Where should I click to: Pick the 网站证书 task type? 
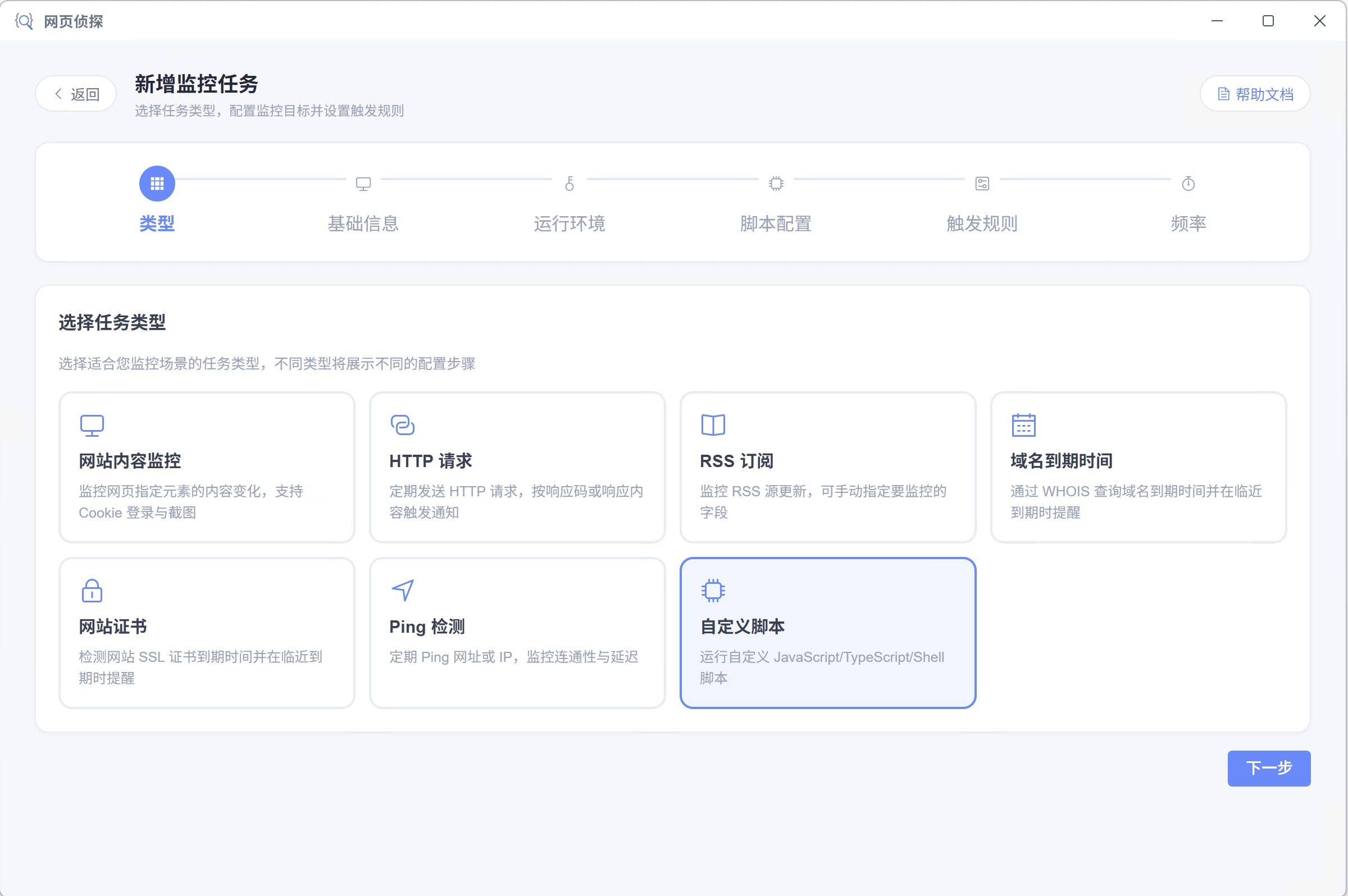coord(207,633)
